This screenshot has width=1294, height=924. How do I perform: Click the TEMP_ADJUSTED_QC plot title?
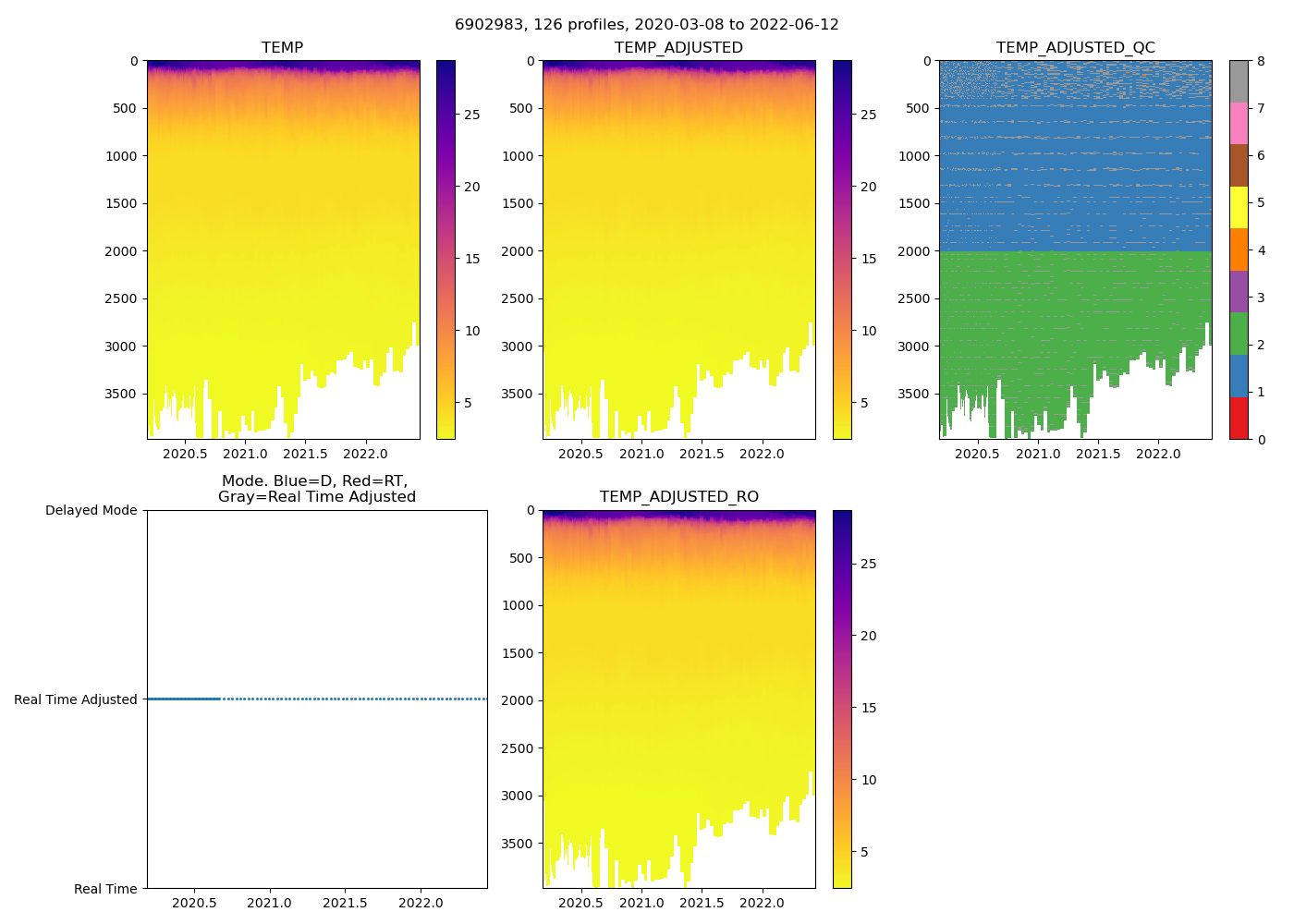pyautogui.click(x=1075, y=48)
